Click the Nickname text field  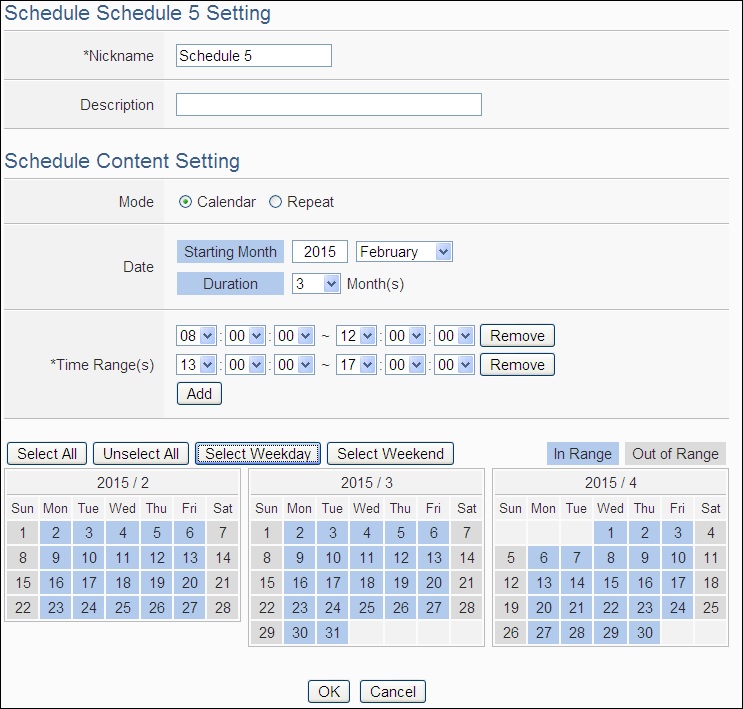253,56
